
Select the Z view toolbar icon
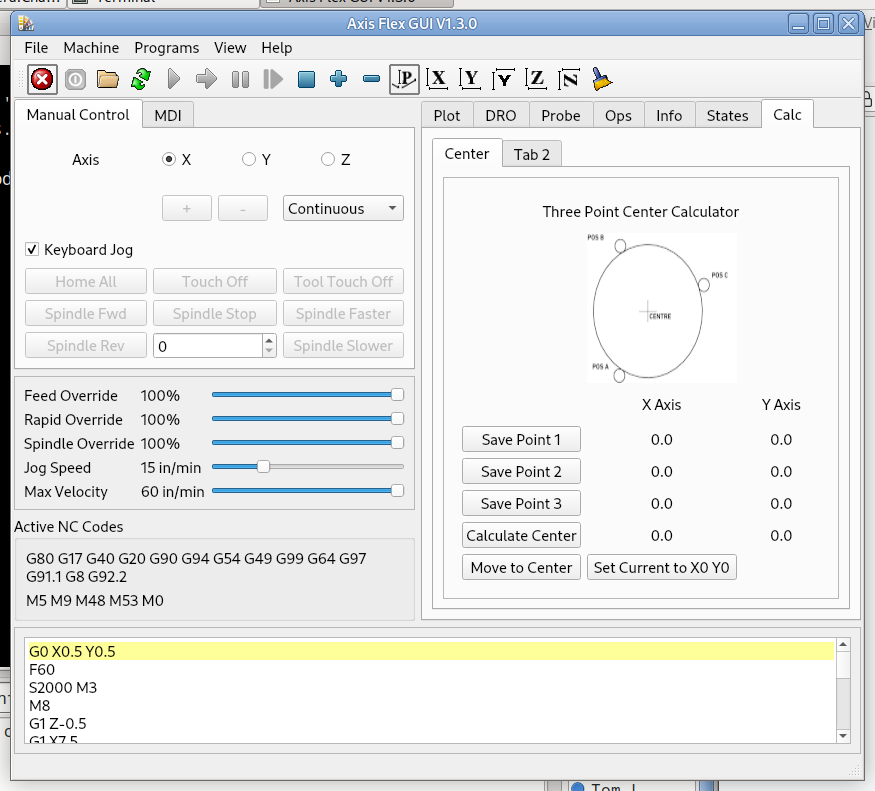coord(536,79)
